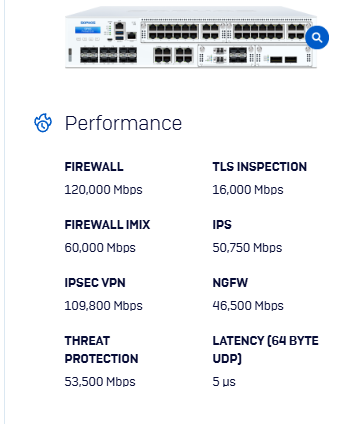Screen dimensions: 364x424
Task: Click the 5 µs latency value
Action: [224, 382]
